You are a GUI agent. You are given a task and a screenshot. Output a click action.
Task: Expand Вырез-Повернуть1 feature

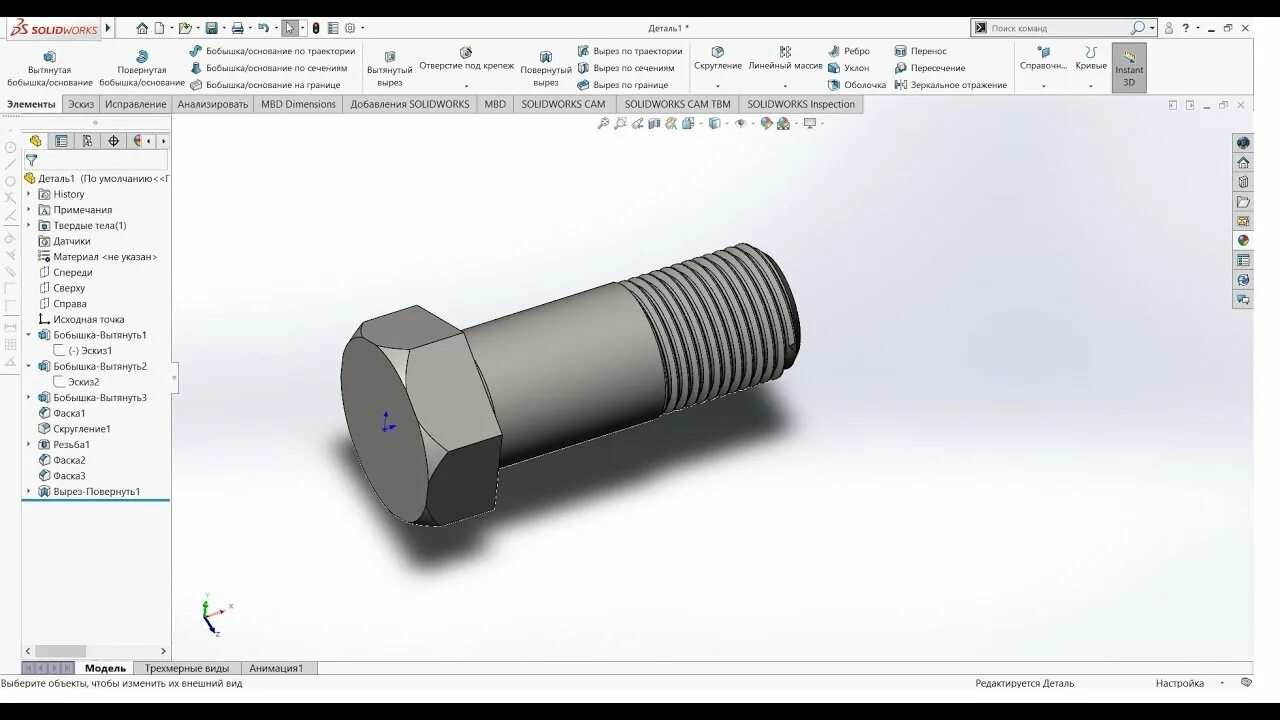coord(28,491)
